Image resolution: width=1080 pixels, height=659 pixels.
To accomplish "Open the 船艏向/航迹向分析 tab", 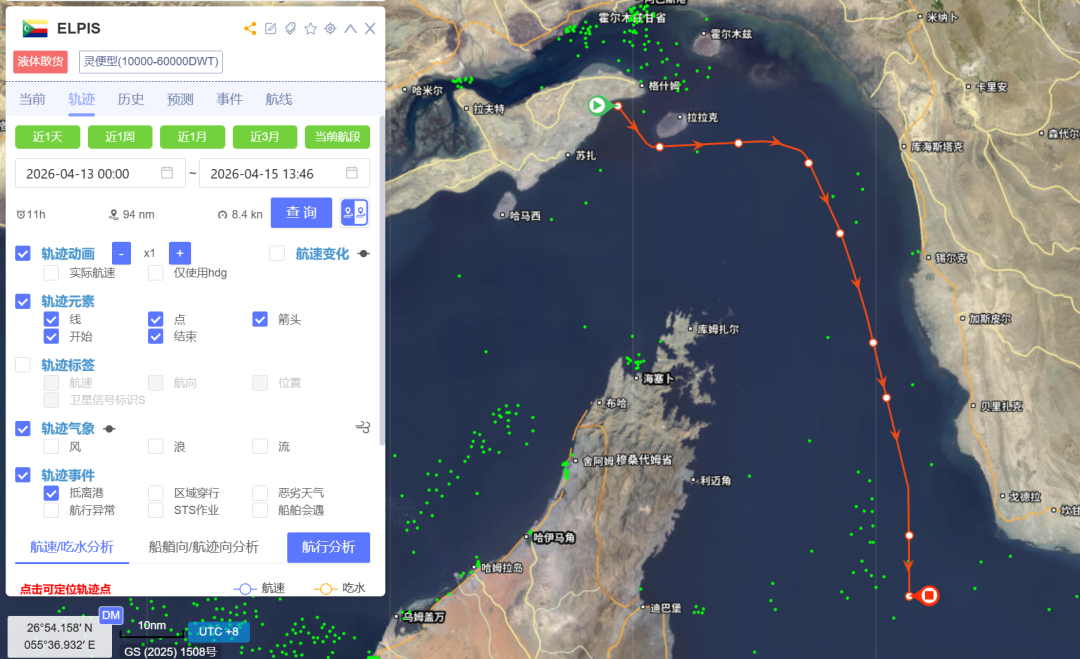I will coord(203,547).
